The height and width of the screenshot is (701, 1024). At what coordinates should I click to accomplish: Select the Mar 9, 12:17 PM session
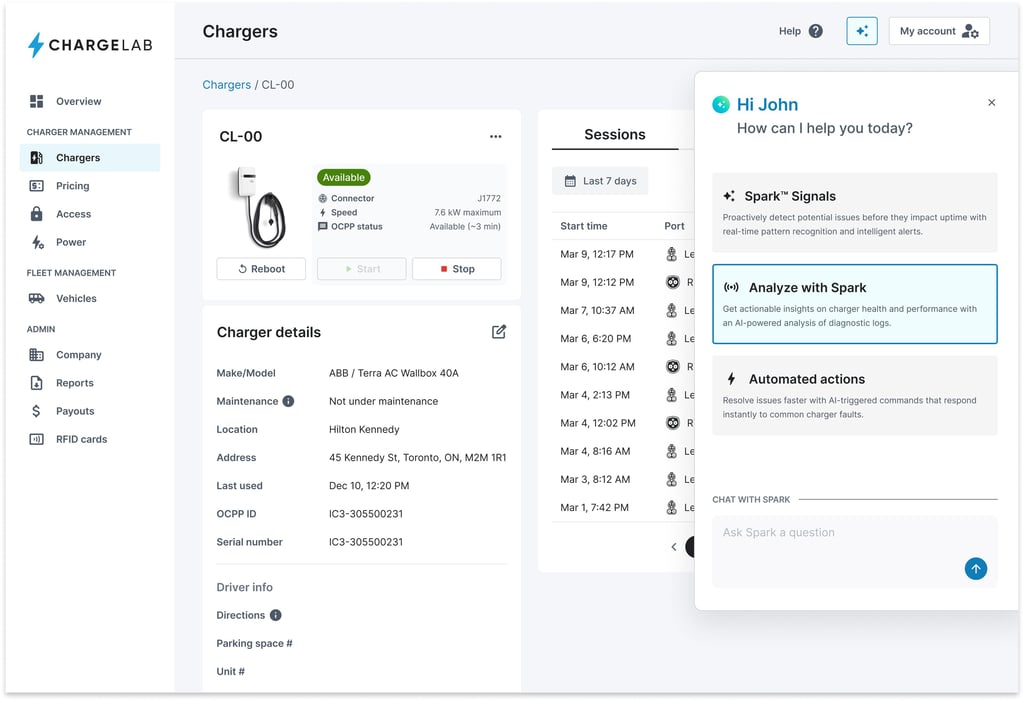click(622, 254)
